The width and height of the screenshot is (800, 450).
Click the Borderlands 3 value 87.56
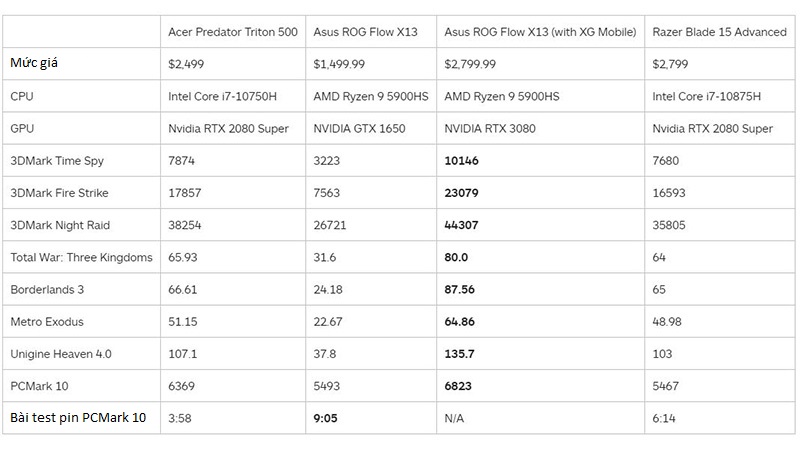tap(459, 289)
